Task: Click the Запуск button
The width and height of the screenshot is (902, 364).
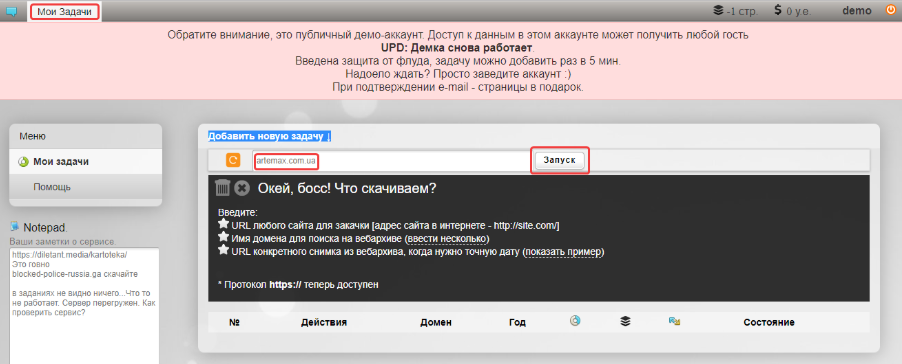Action: coord(560,160)
